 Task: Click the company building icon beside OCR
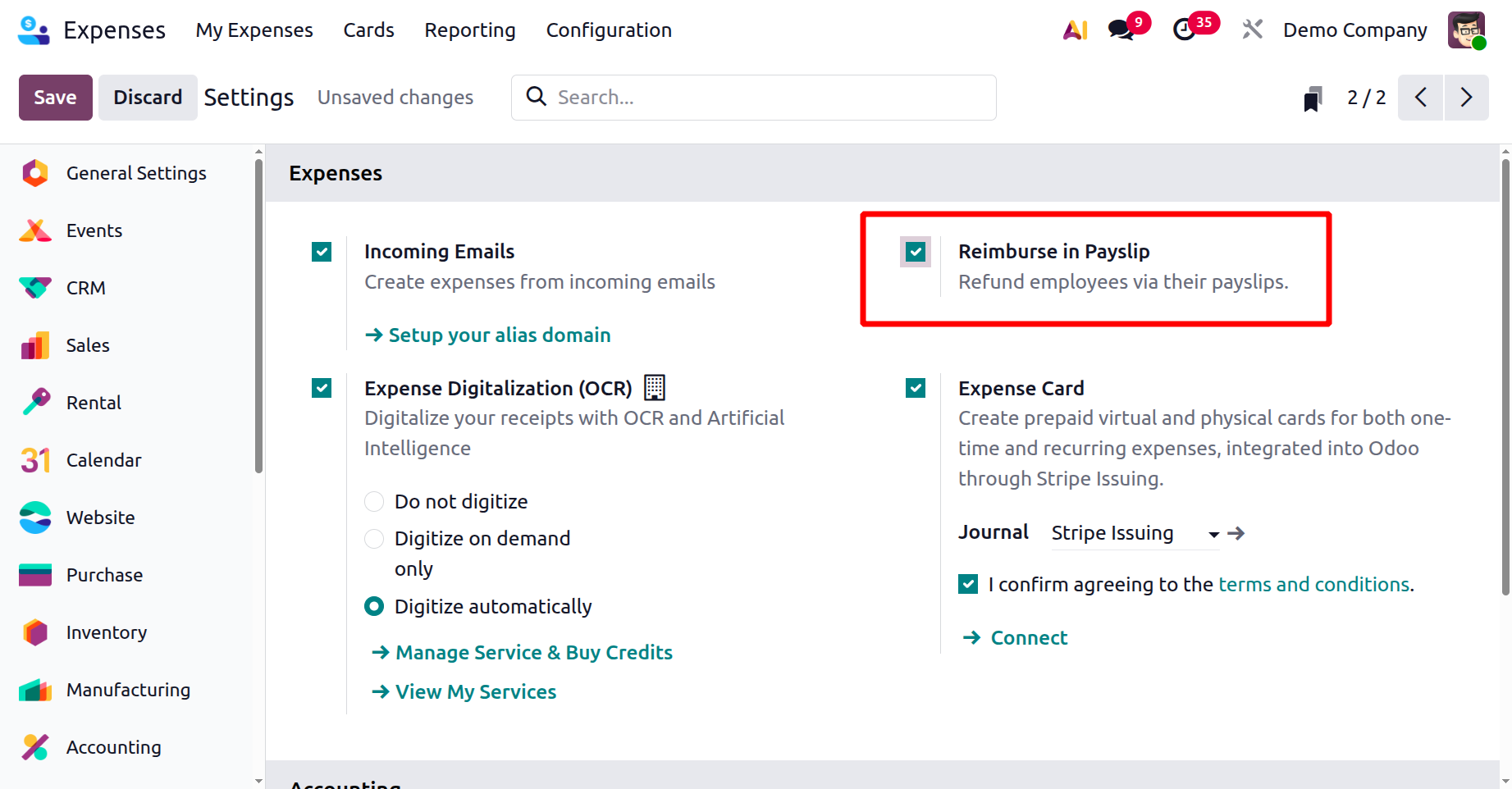pos(655,387)
